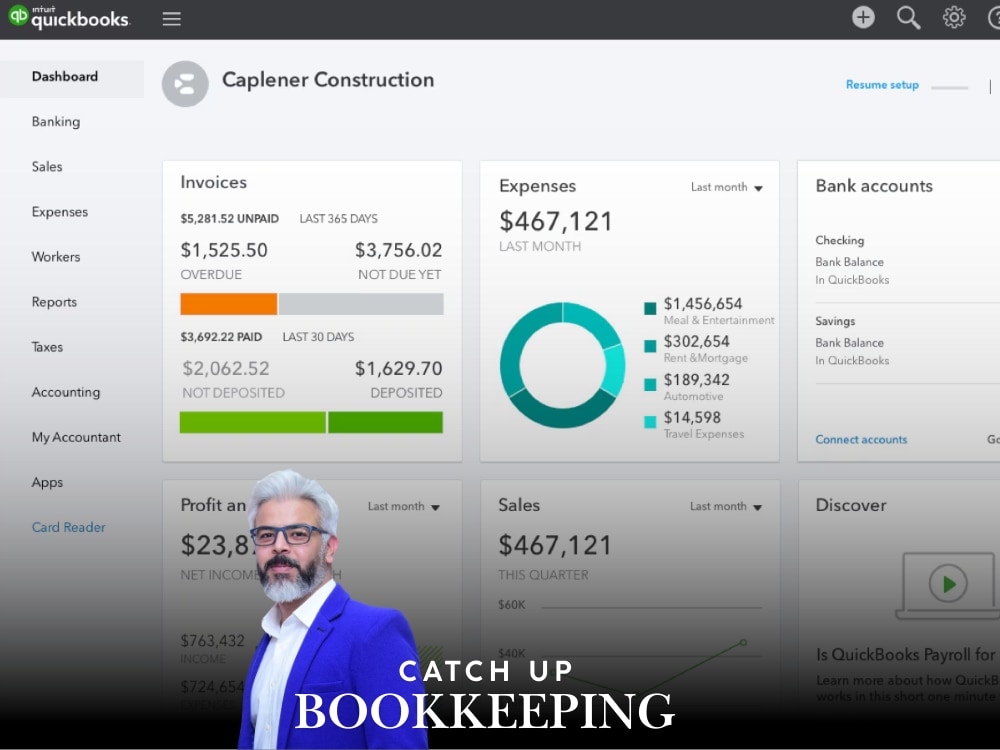Click the $1,525.50 overdue amount
The width and height of the screenshot is (1000, 750).
click(x=224, y=250)
